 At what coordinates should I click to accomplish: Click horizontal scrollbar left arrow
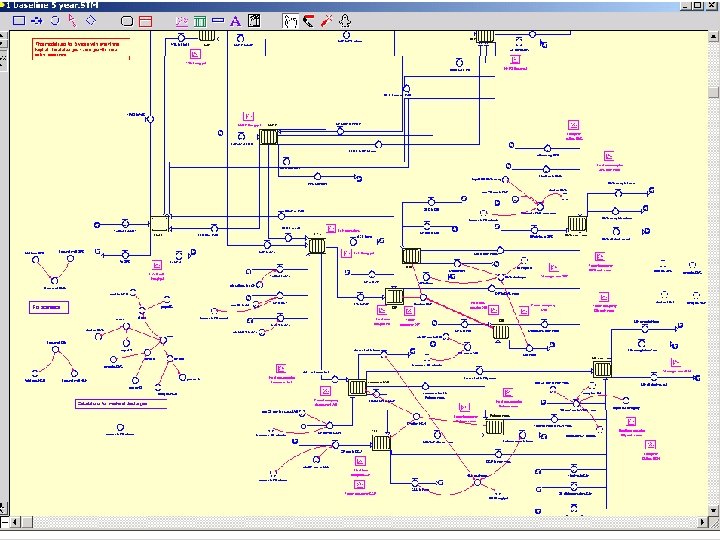15,522
